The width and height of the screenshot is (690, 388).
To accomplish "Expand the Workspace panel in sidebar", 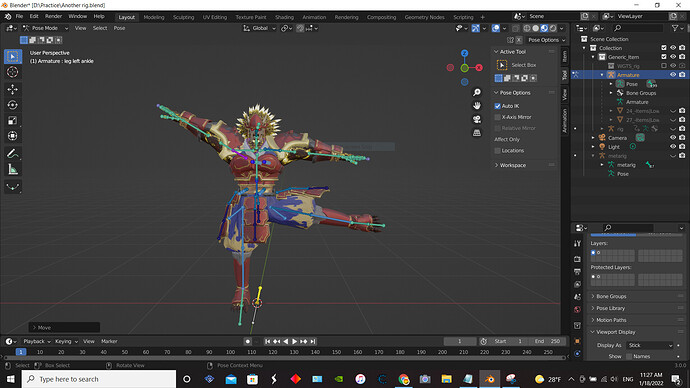I will pyautogui.click(x=512, y=165).
